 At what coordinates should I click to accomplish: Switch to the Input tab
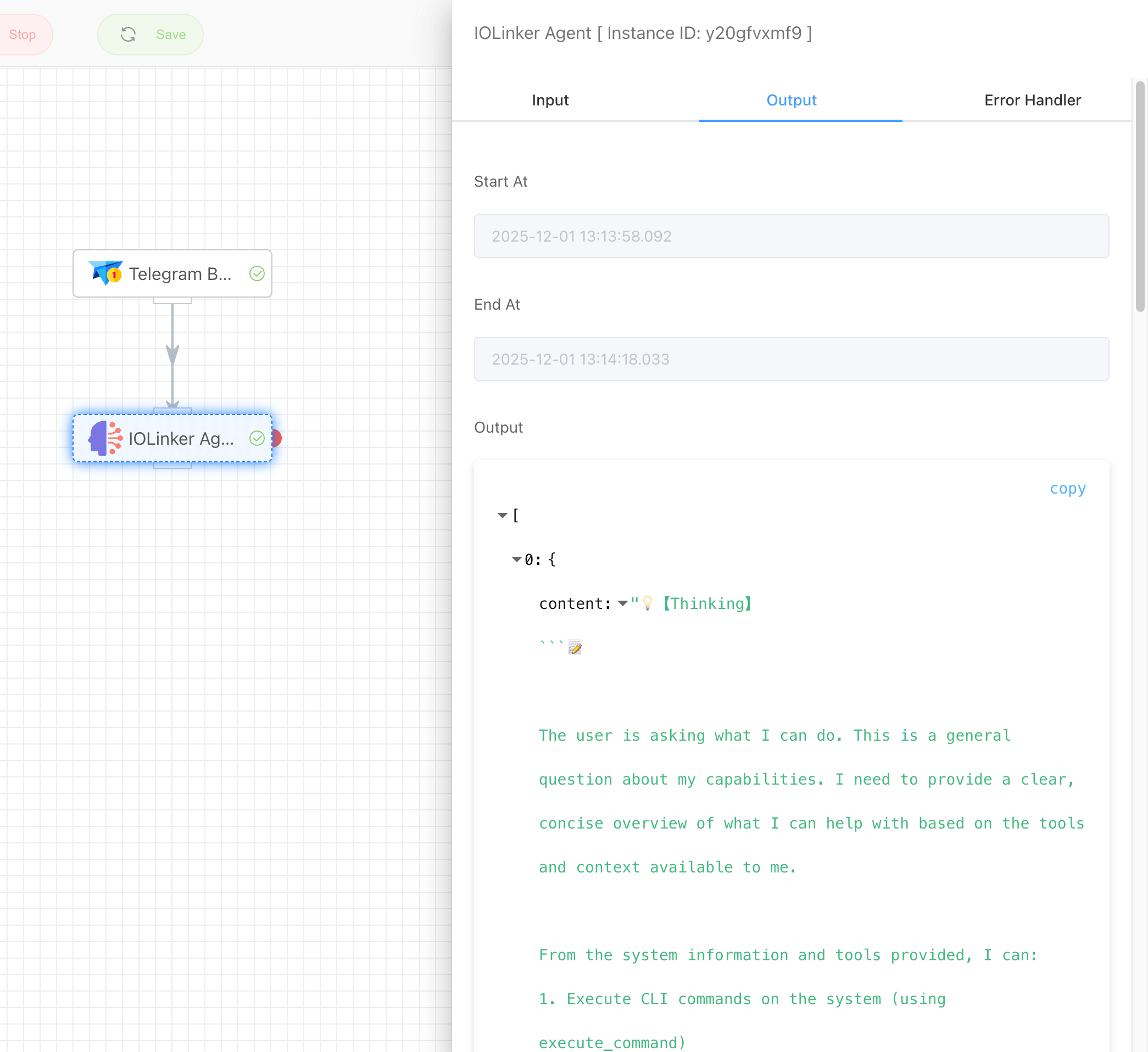point(550,100)
